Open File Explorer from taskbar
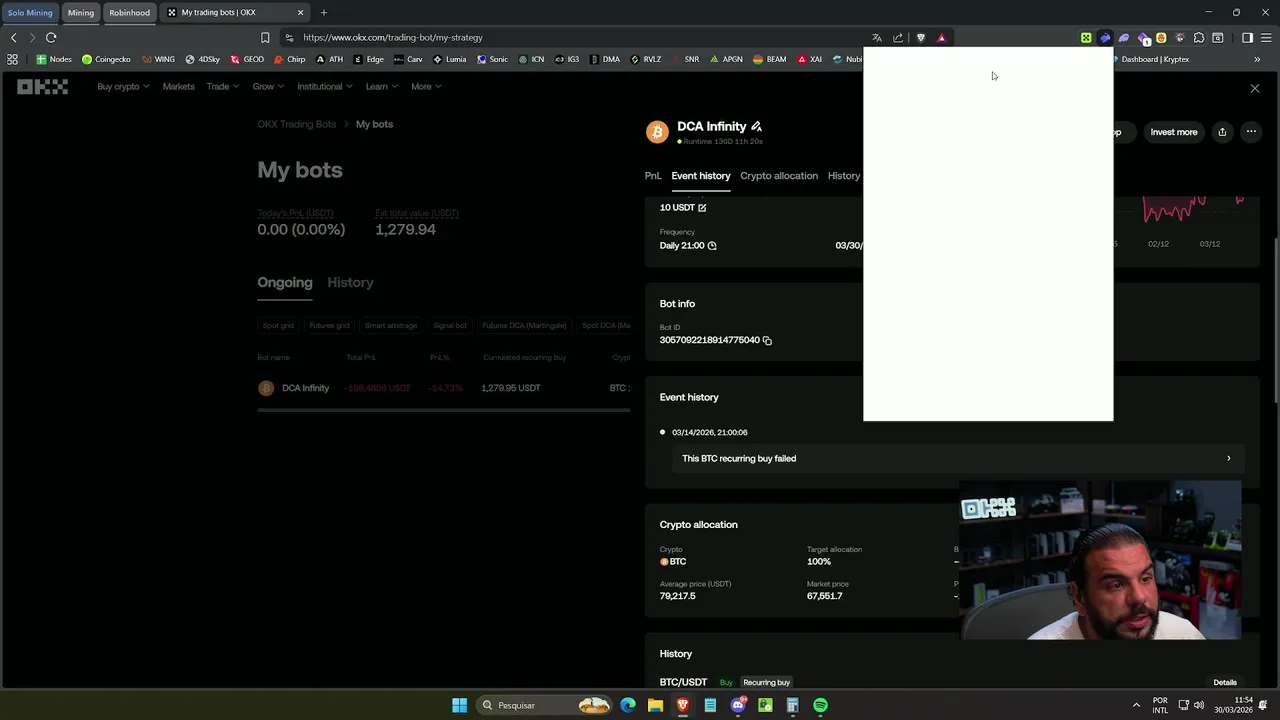 (x=655, y=705)
